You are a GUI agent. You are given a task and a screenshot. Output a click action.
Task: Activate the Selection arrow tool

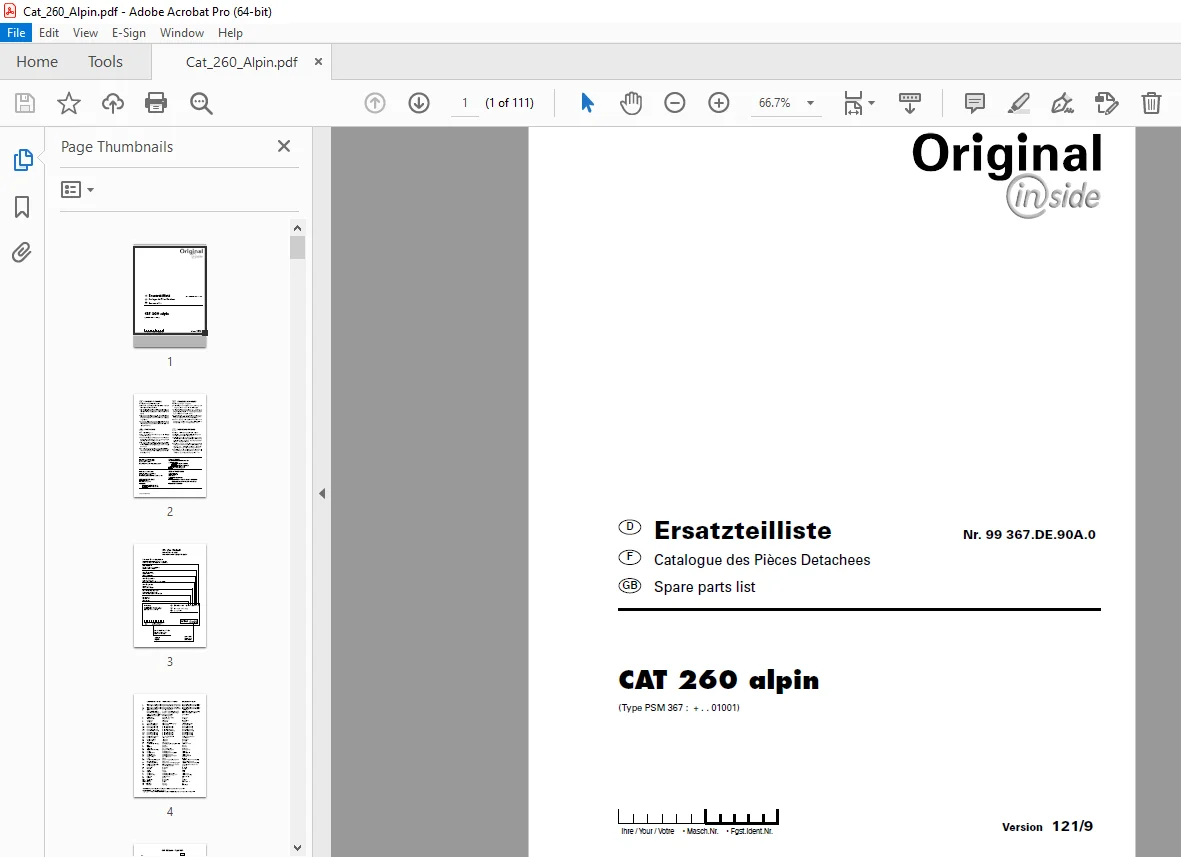coord(587,103)
